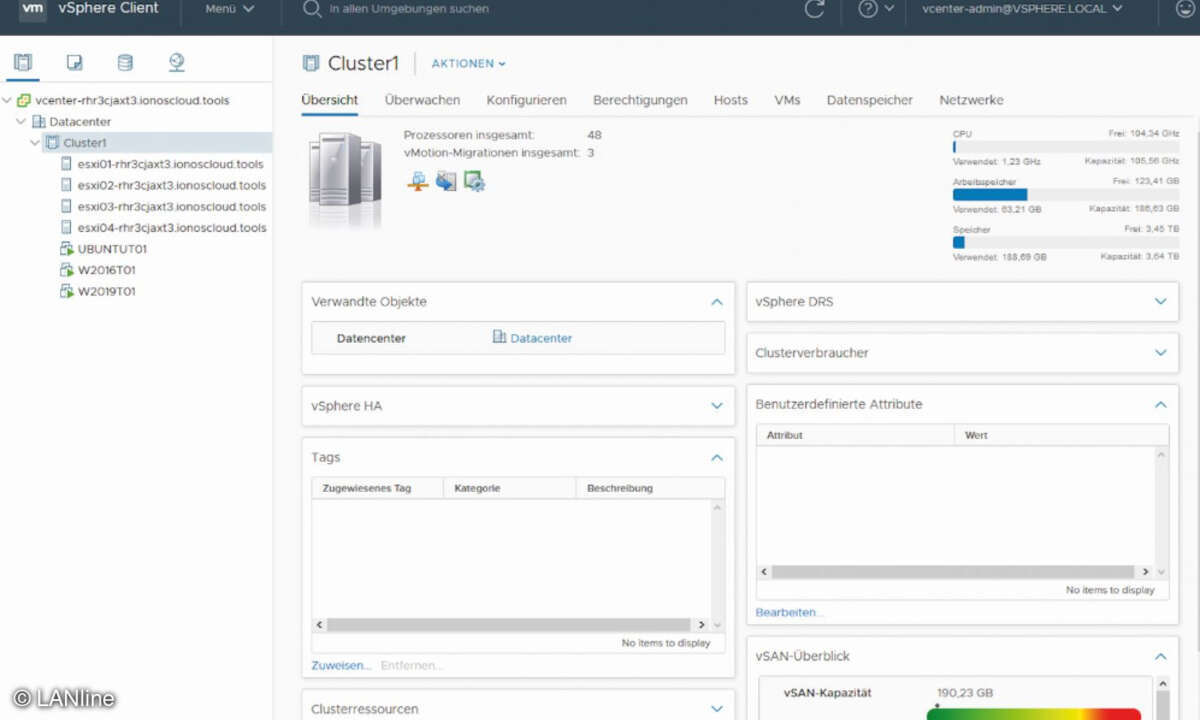Viewport: 1200px width, 720px height.
Task: Click the UBUNTUT01 virtual machine icon
Action: (x=68, y=249)
